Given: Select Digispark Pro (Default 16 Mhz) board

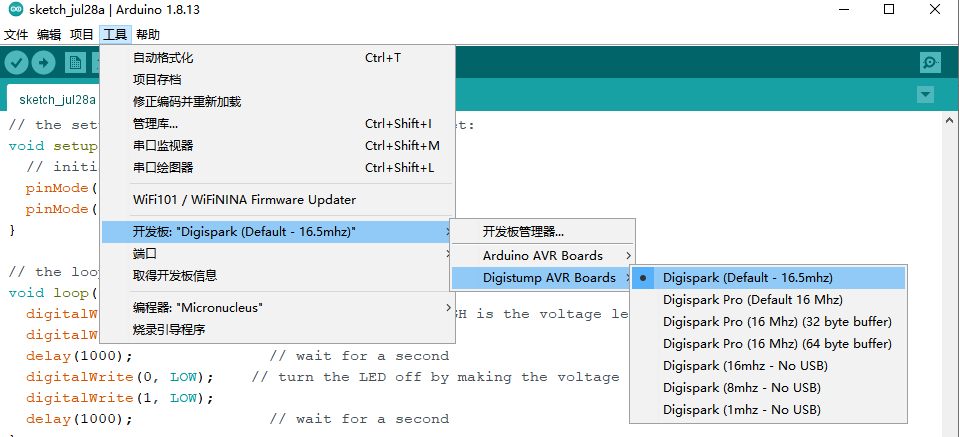Looking at the screenshot, I should (x=768, y=299).
